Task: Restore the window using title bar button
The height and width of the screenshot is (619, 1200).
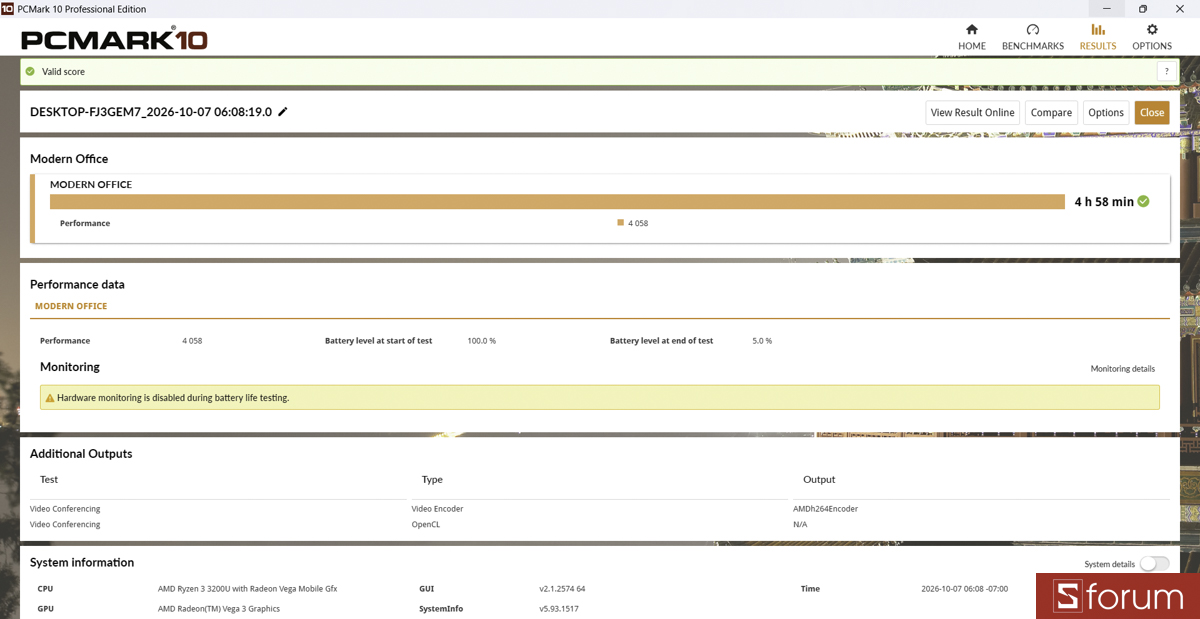Action: (1143, 9)
